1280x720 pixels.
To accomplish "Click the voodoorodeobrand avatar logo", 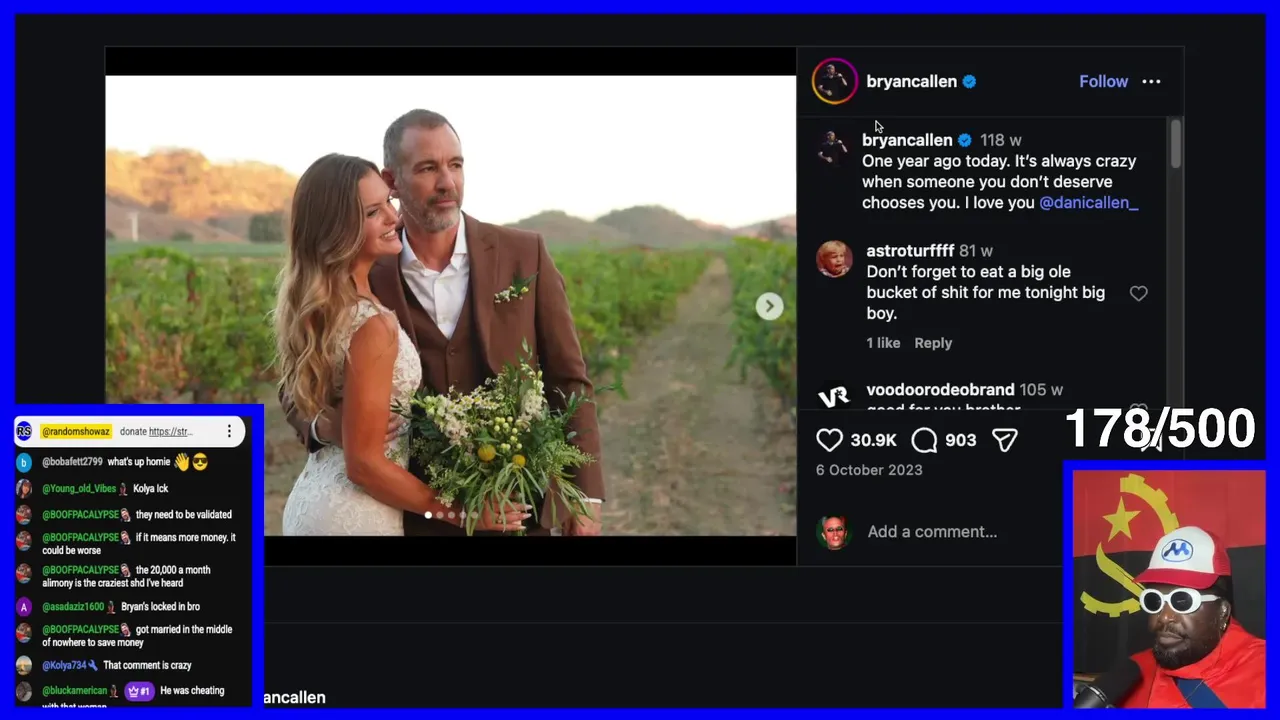I will [834, 397].
